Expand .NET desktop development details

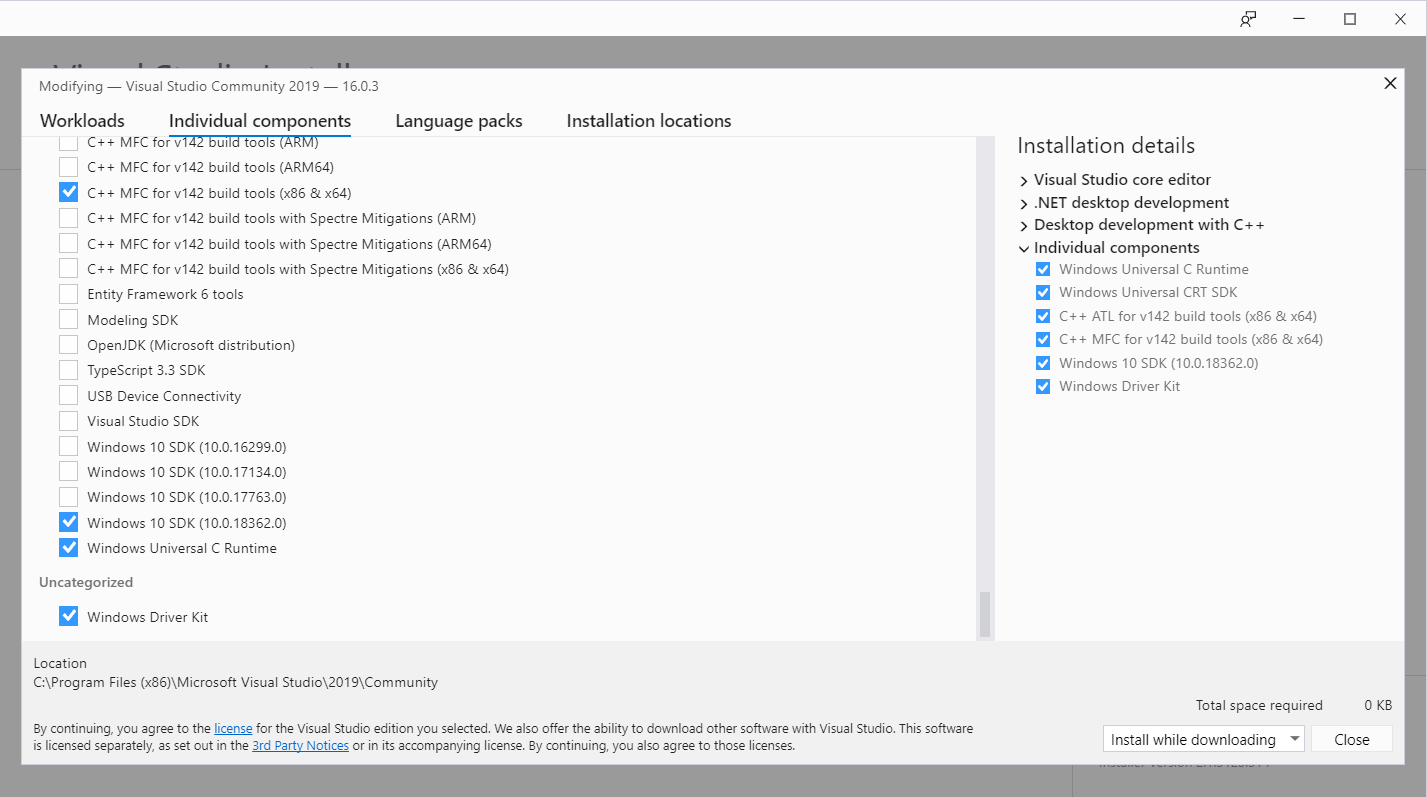[x=1024, y=203]
